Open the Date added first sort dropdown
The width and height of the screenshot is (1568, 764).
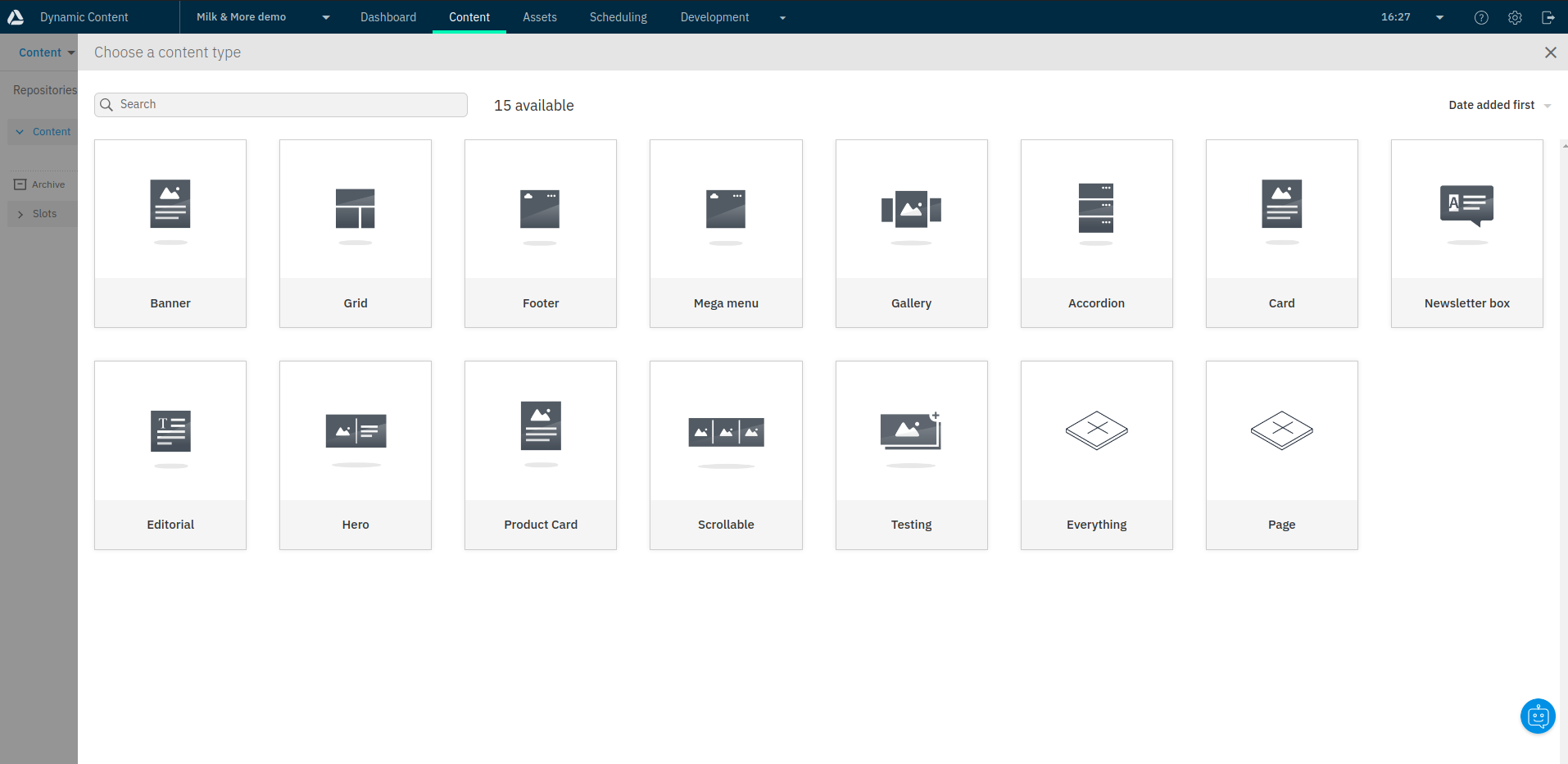tap(1499, 105)
